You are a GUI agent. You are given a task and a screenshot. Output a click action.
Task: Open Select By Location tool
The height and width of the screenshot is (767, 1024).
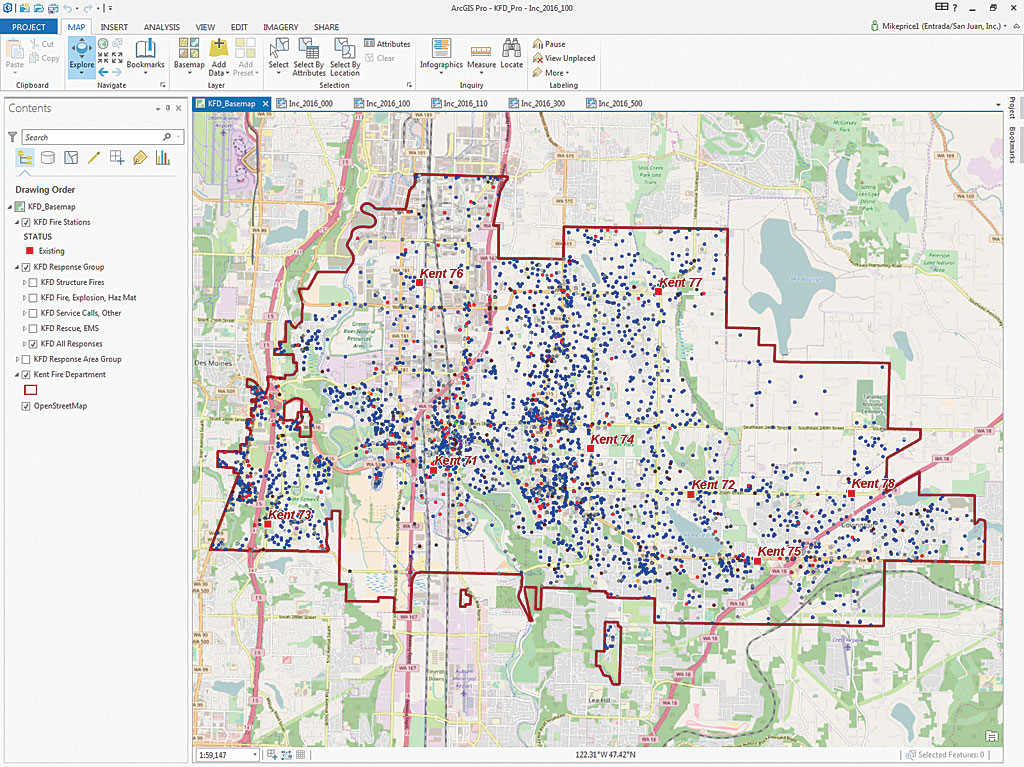[345, 57]
